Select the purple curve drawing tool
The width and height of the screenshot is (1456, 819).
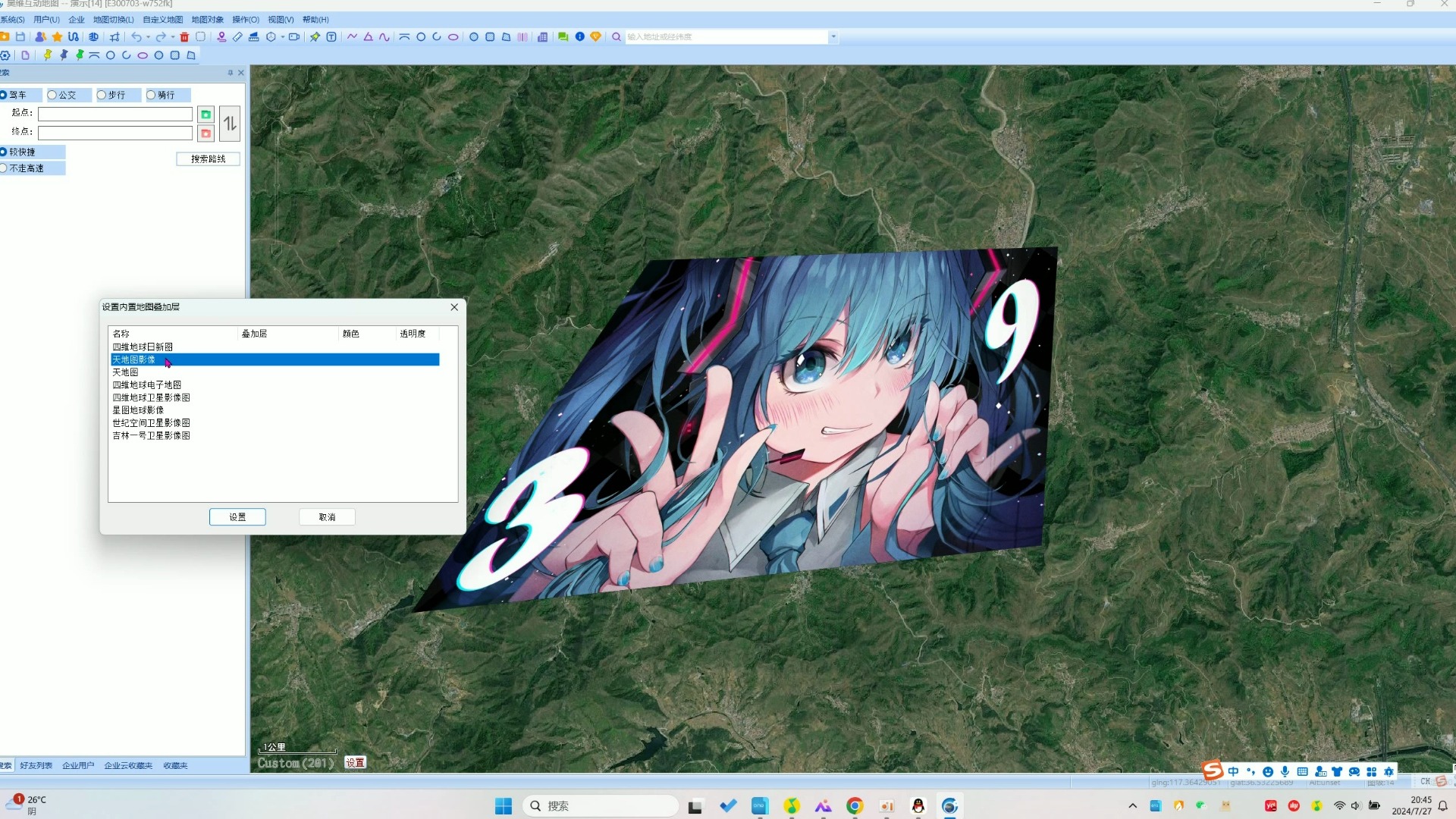tap(384, 36)
